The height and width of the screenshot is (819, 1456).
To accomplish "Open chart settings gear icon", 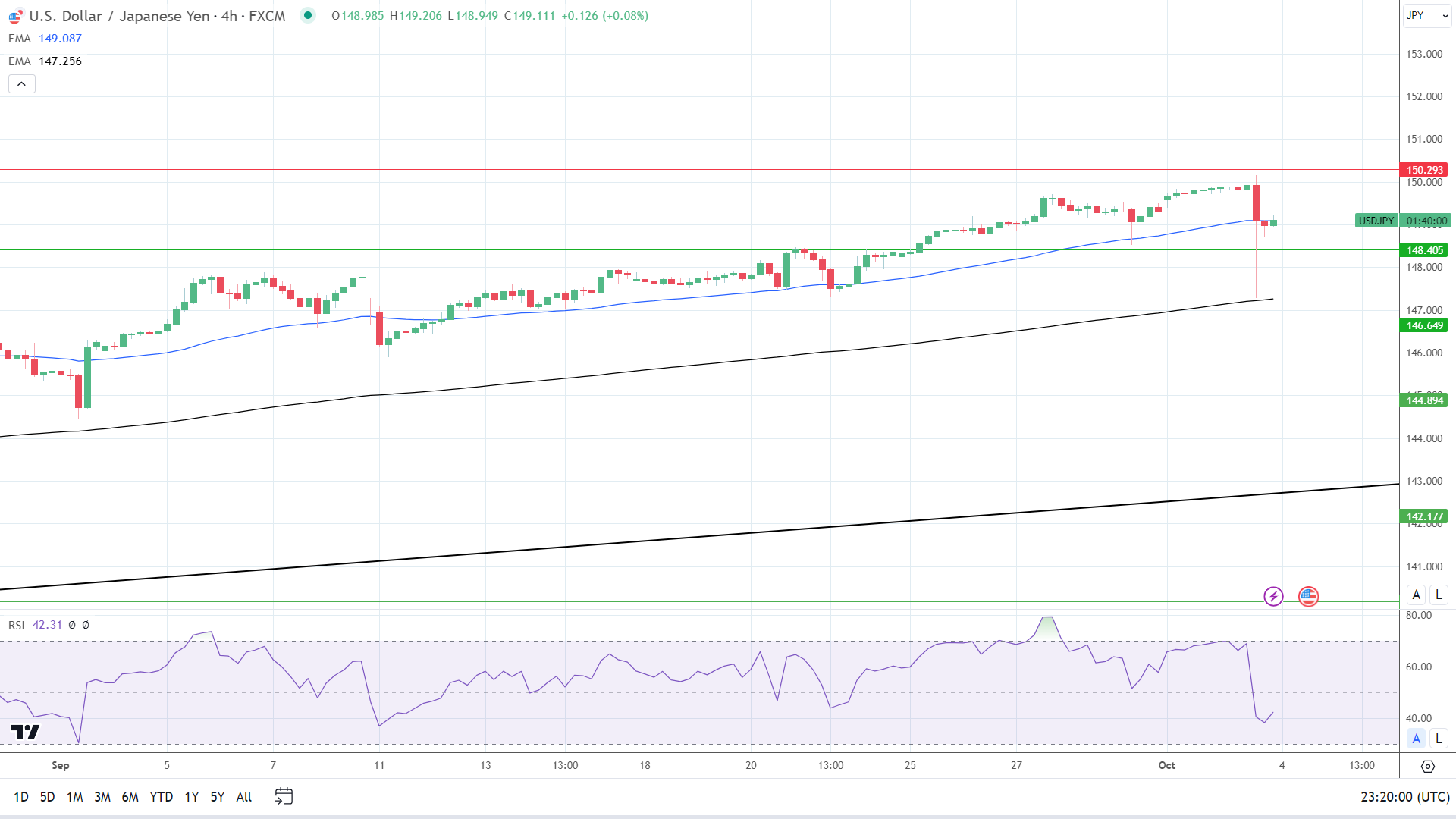I will coord(1427,766).
